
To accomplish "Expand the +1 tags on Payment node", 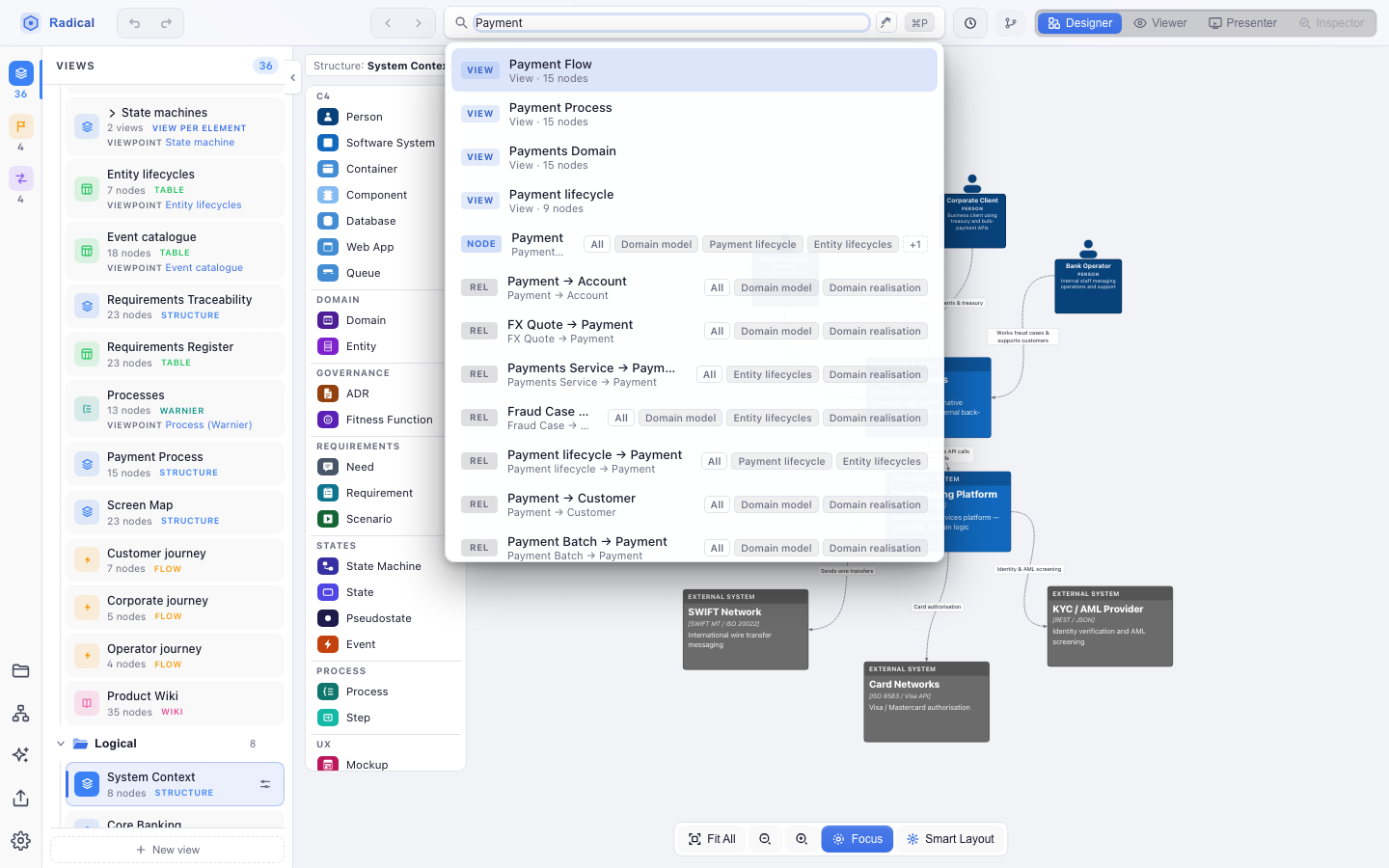I will pos(915,245).
